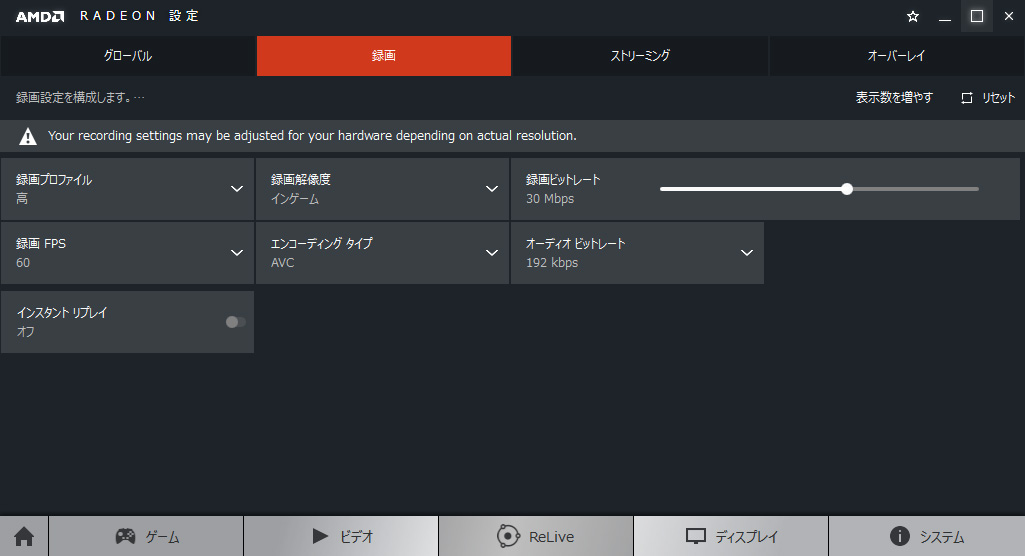This screenshot has height=556, width=1025.
Task: Switch to the グローバル tab
Action: coord(128,56)
